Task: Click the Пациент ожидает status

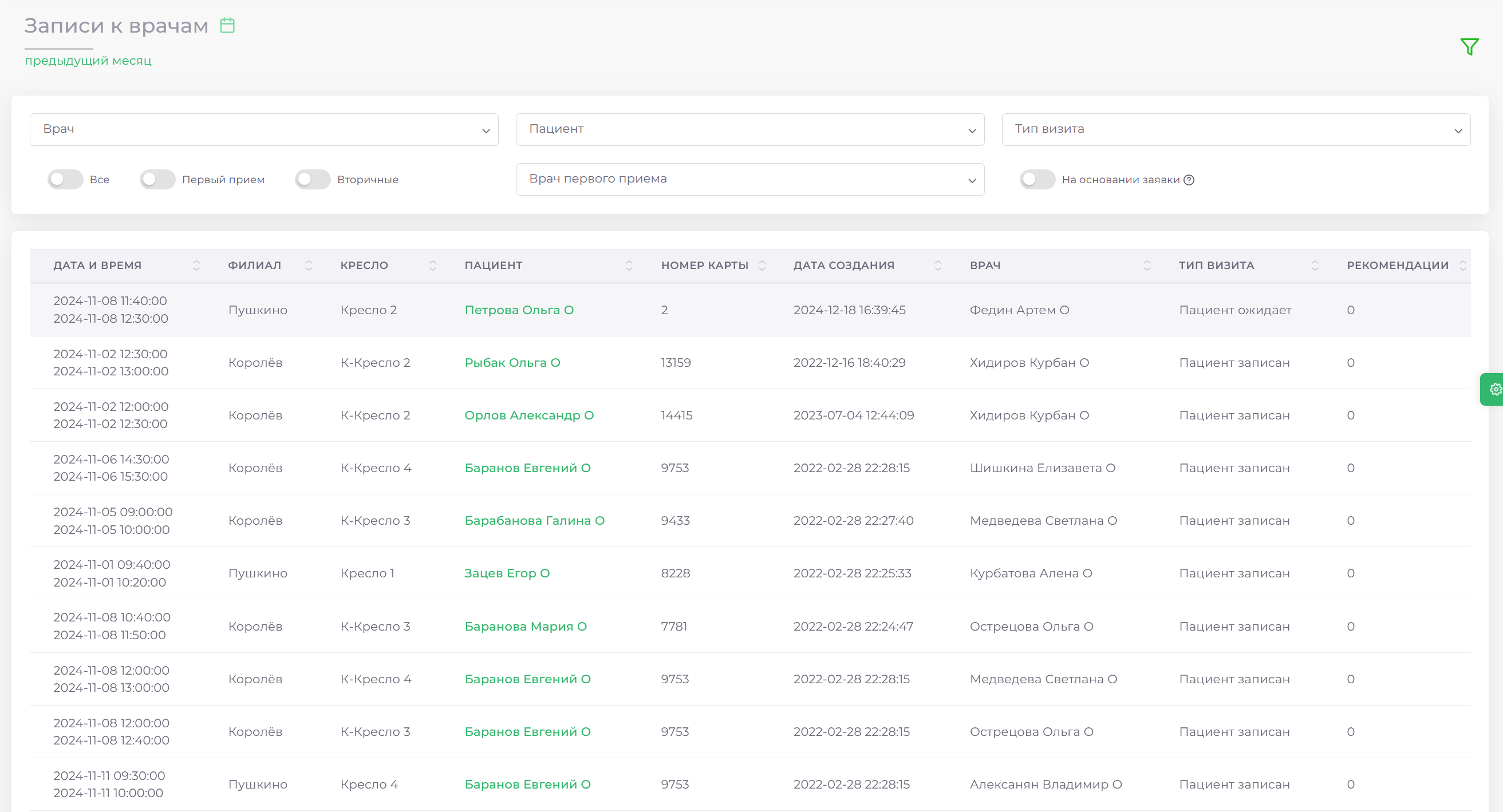Action: tap(1234, 310)
